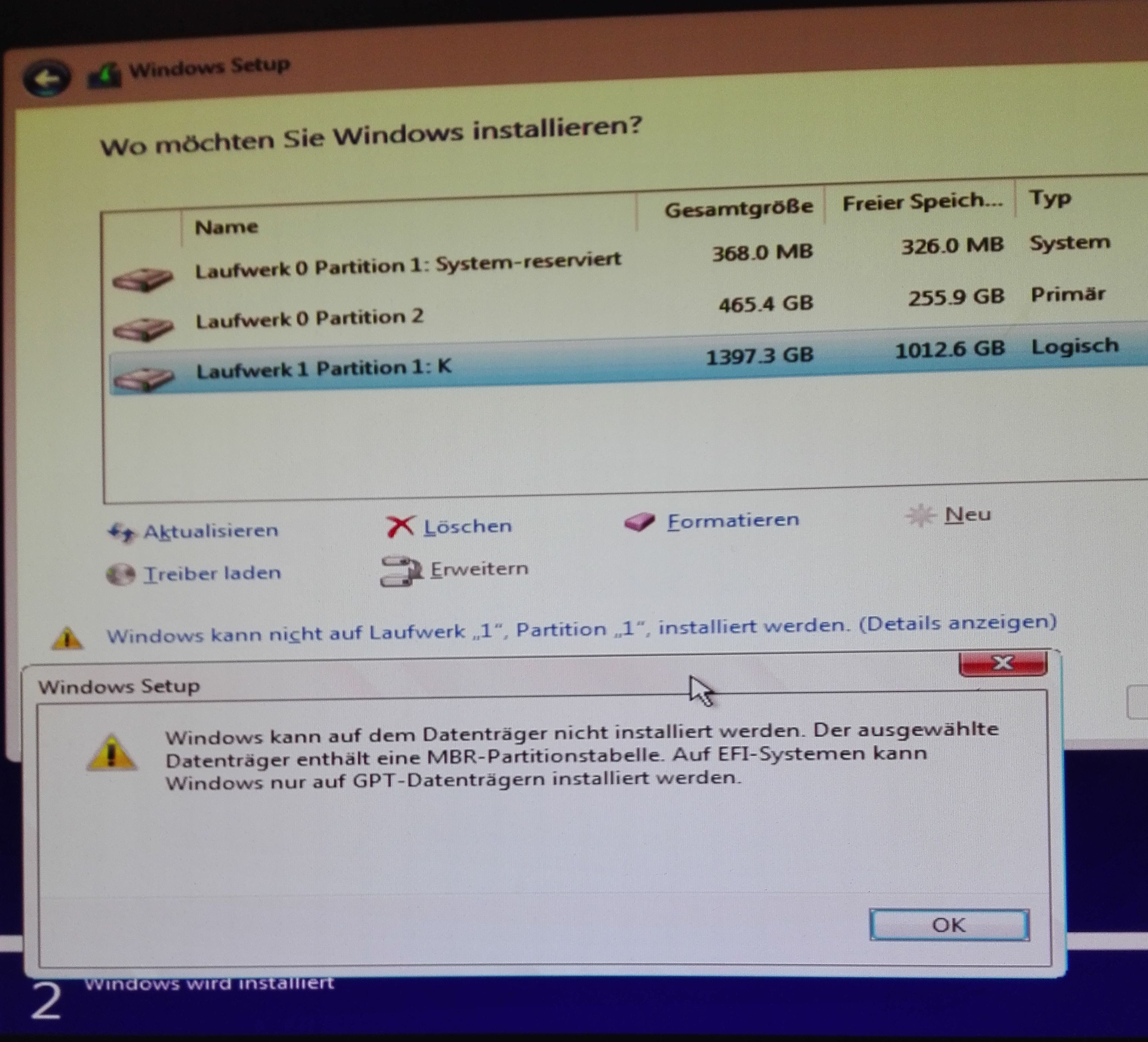Screen dimensions: 1148x1042
Task: Click the Formatieren link text
Action: 733,520
